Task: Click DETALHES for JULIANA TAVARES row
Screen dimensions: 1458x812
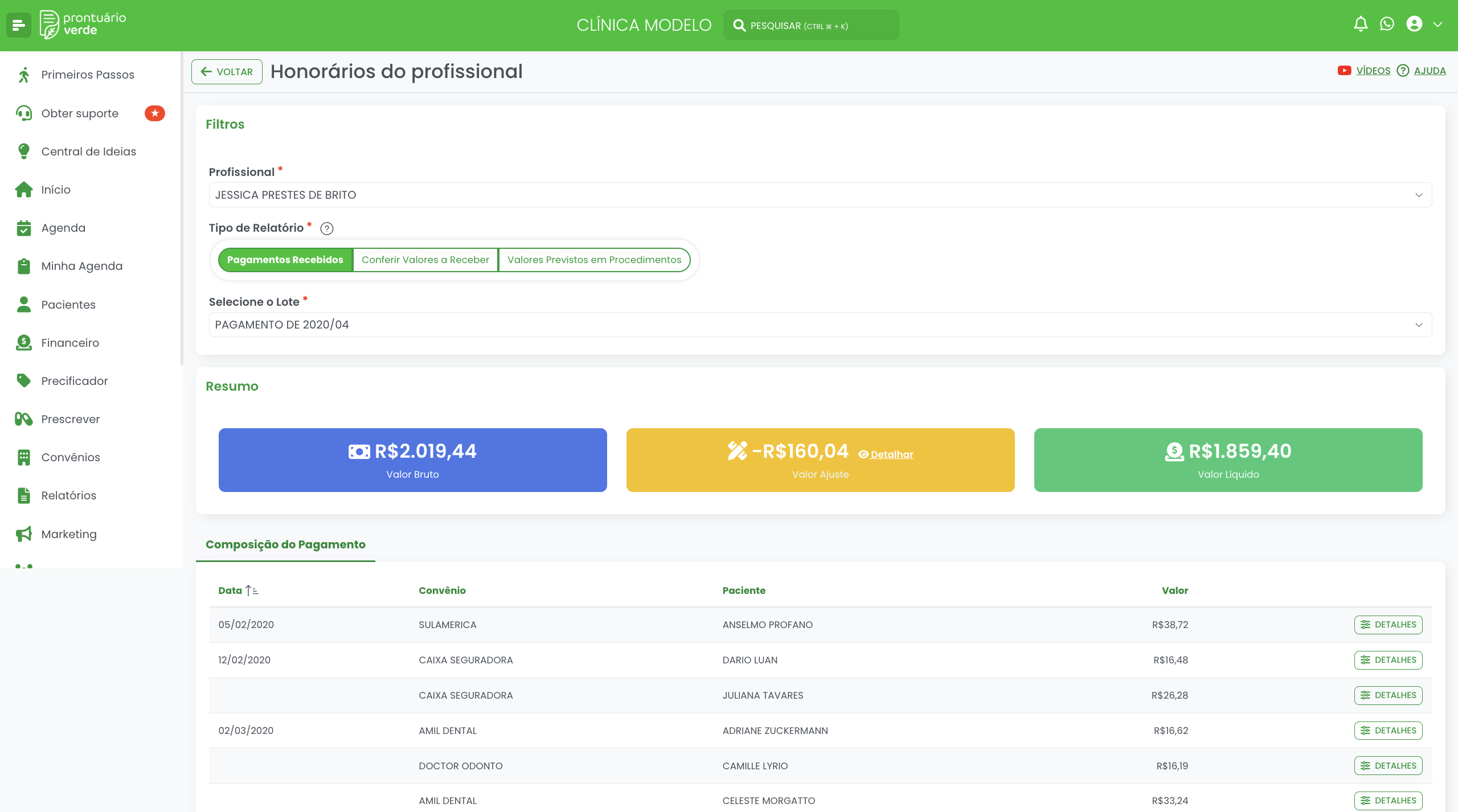Action: pos(1388,695)
